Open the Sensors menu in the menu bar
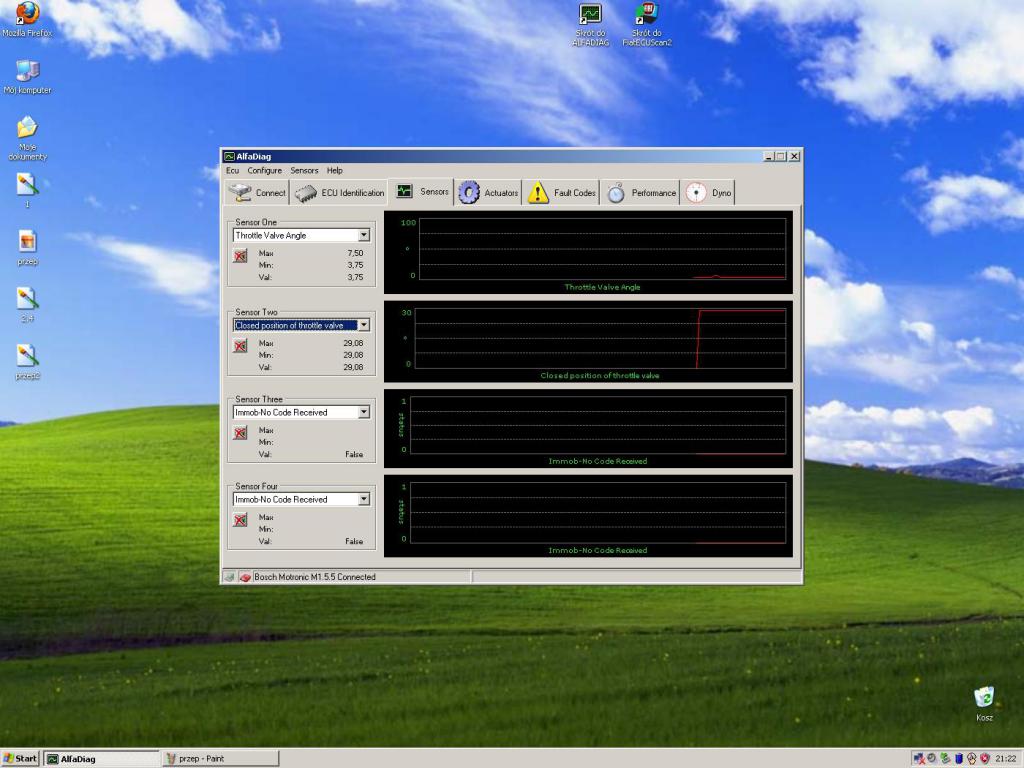This screenshot has width=1024, height=768. pos(304,170)
